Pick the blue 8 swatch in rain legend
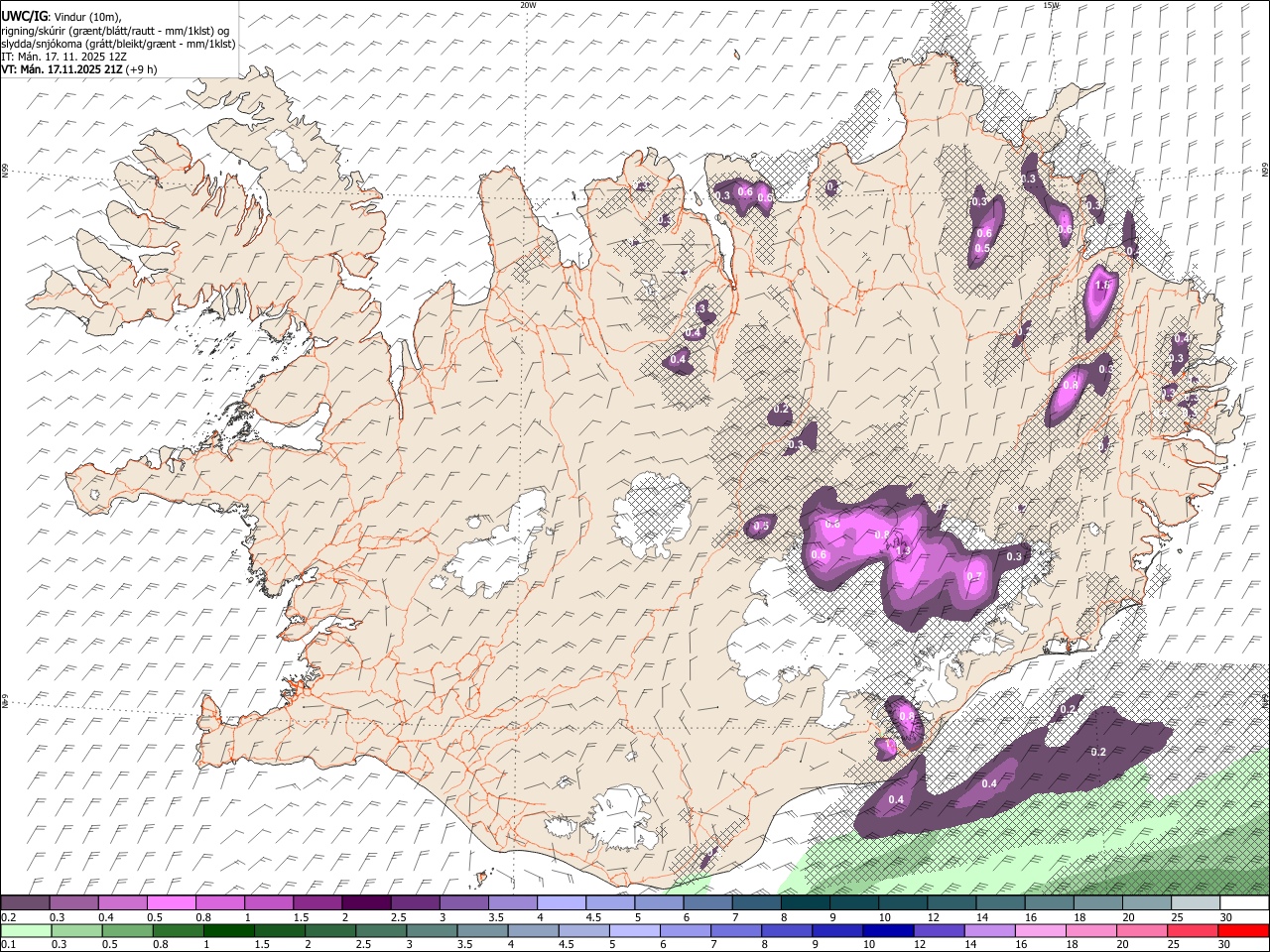This screenshot has height=952, width=1270. tap(787, 930)
